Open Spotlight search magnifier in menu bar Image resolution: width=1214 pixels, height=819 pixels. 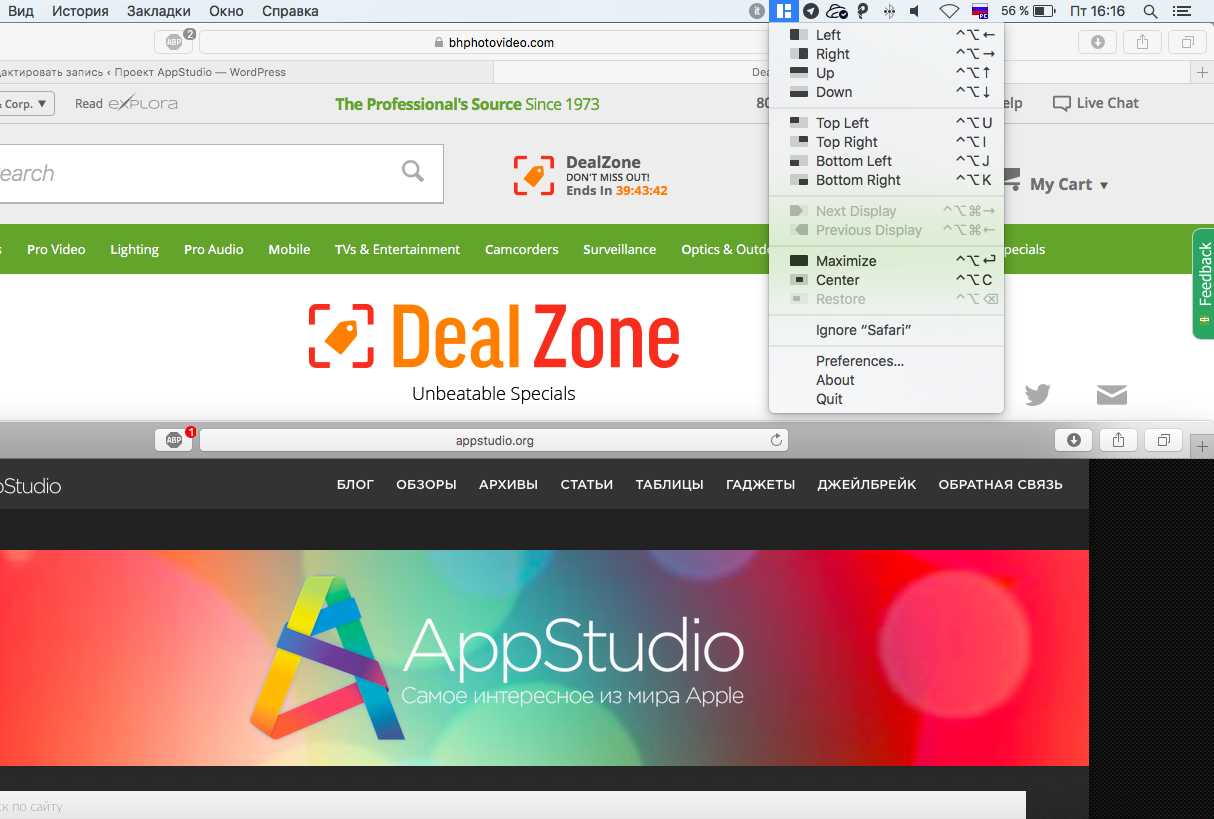1150,11
